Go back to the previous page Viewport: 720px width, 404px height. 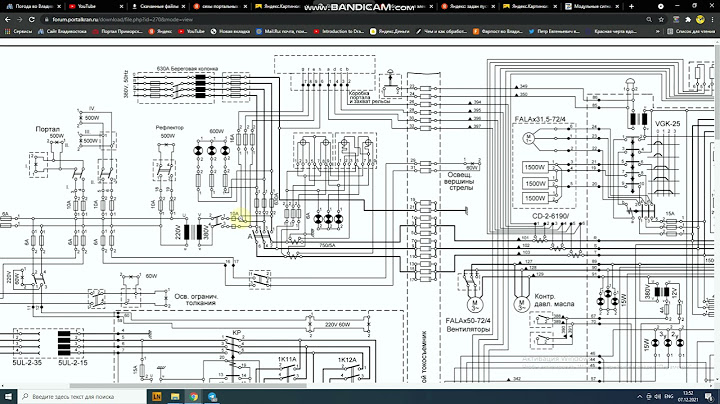[7, 20]
